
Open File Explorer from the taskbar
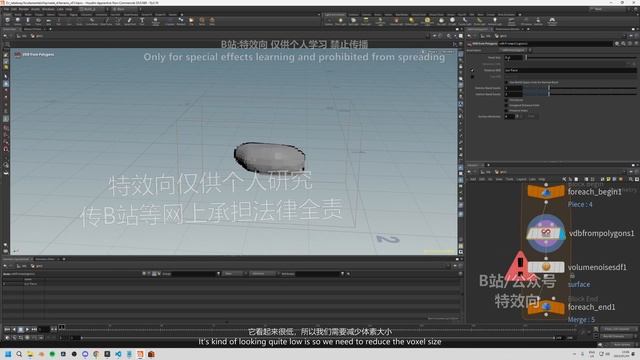[x=30, y=354]
